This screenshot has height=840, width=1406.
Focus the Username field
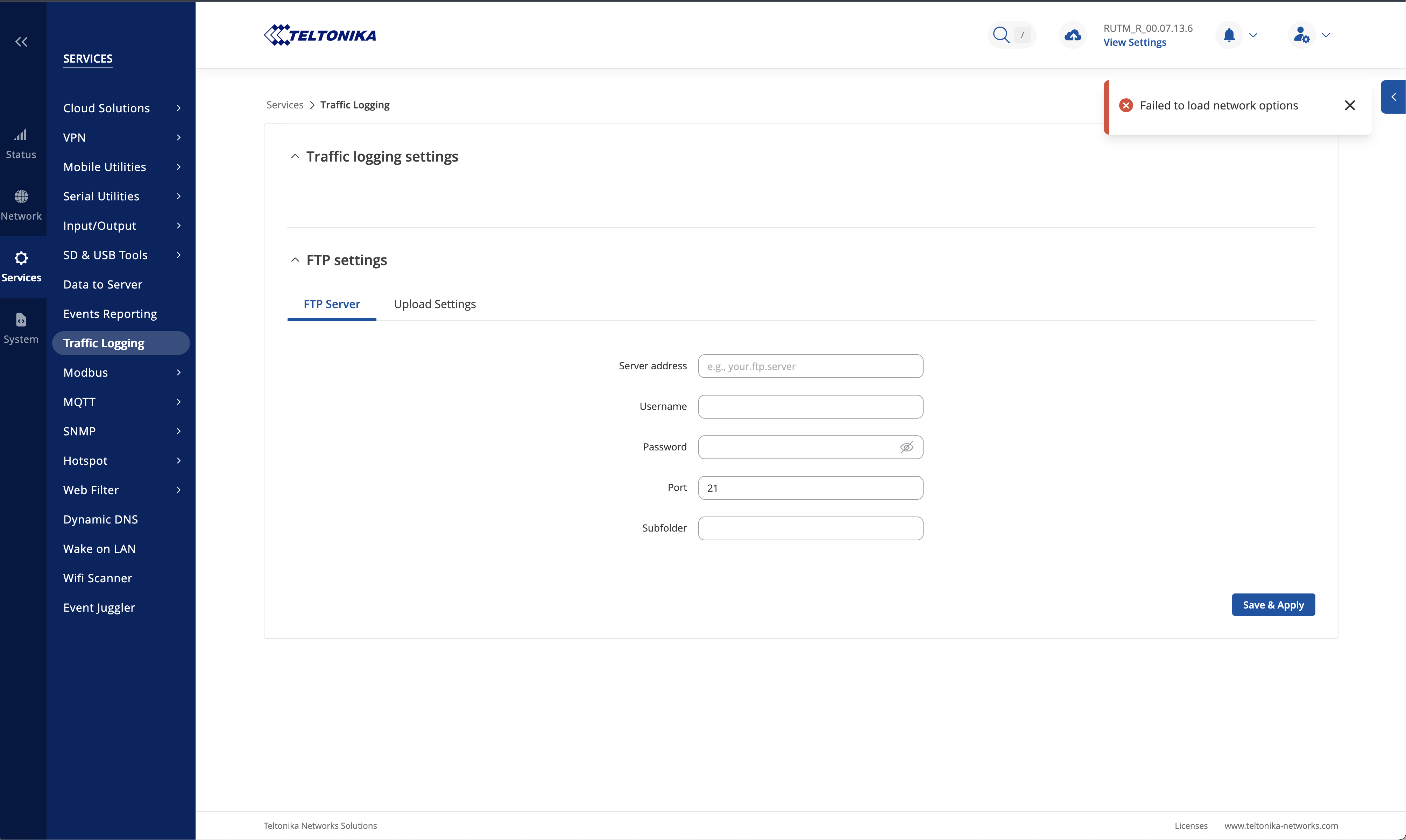(x=811, y=407)
